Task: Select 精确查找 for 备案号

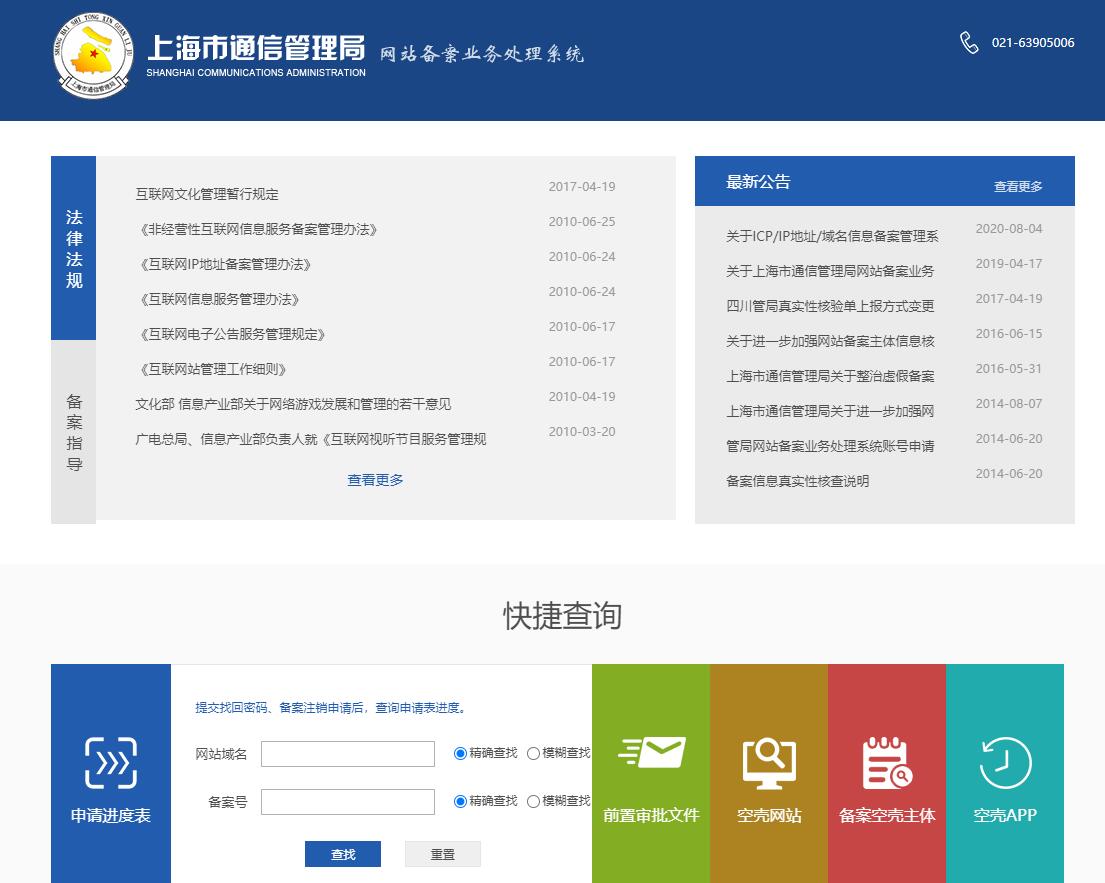Action: (x=461, y=802)
